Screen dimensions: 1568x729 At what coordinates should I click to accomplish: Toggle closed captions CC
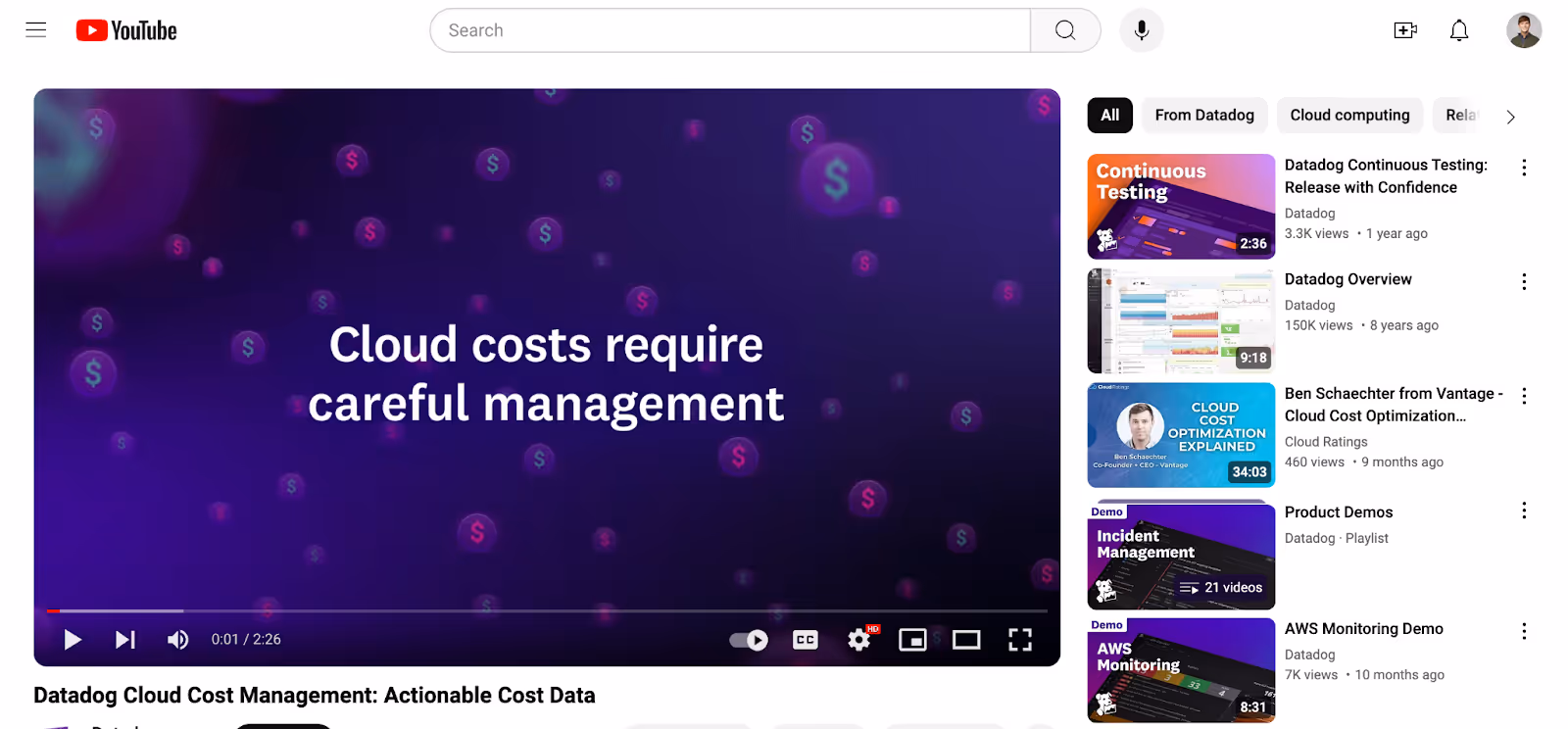pyautogui.click(x=806, y=640)
